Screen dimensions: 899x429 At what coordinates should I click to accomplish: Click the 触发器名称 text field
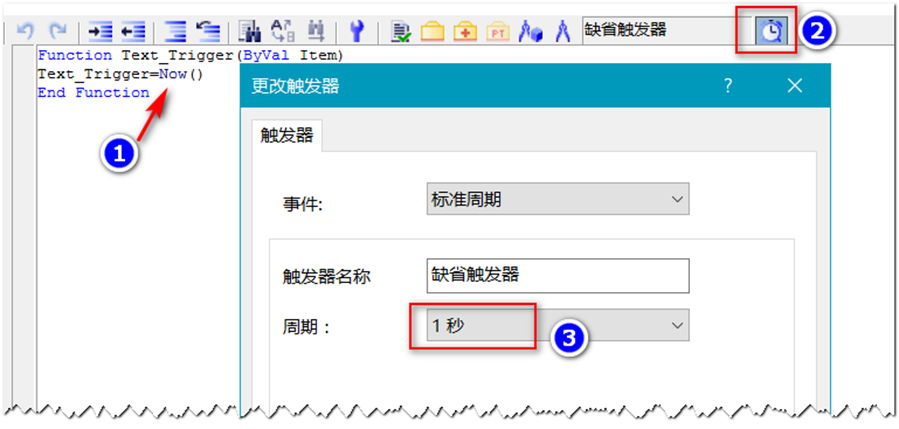point(558,276)
